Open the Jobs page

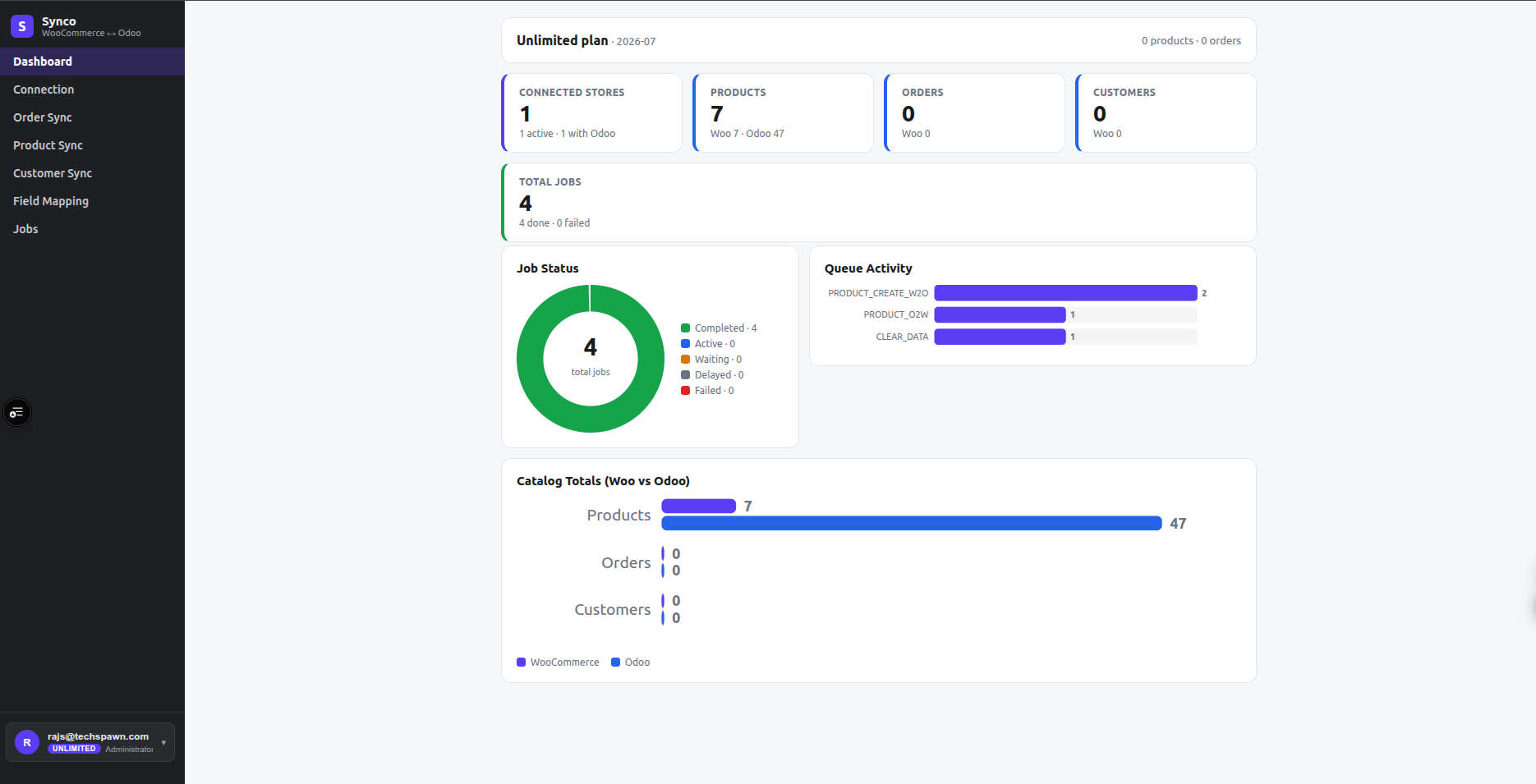92,229
